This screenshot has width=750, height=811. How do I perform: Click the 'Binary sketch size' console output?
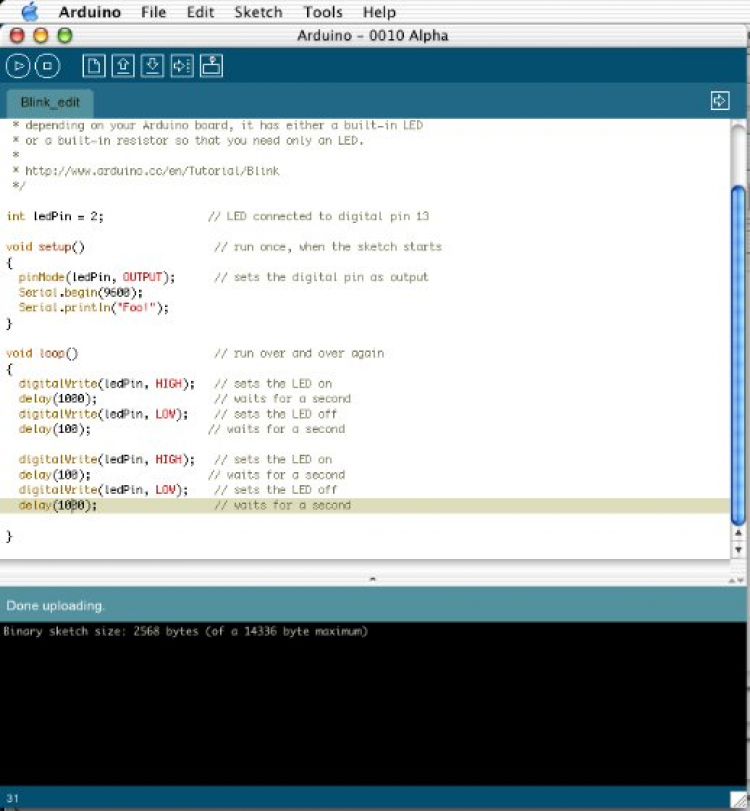[x=185, y=631]
